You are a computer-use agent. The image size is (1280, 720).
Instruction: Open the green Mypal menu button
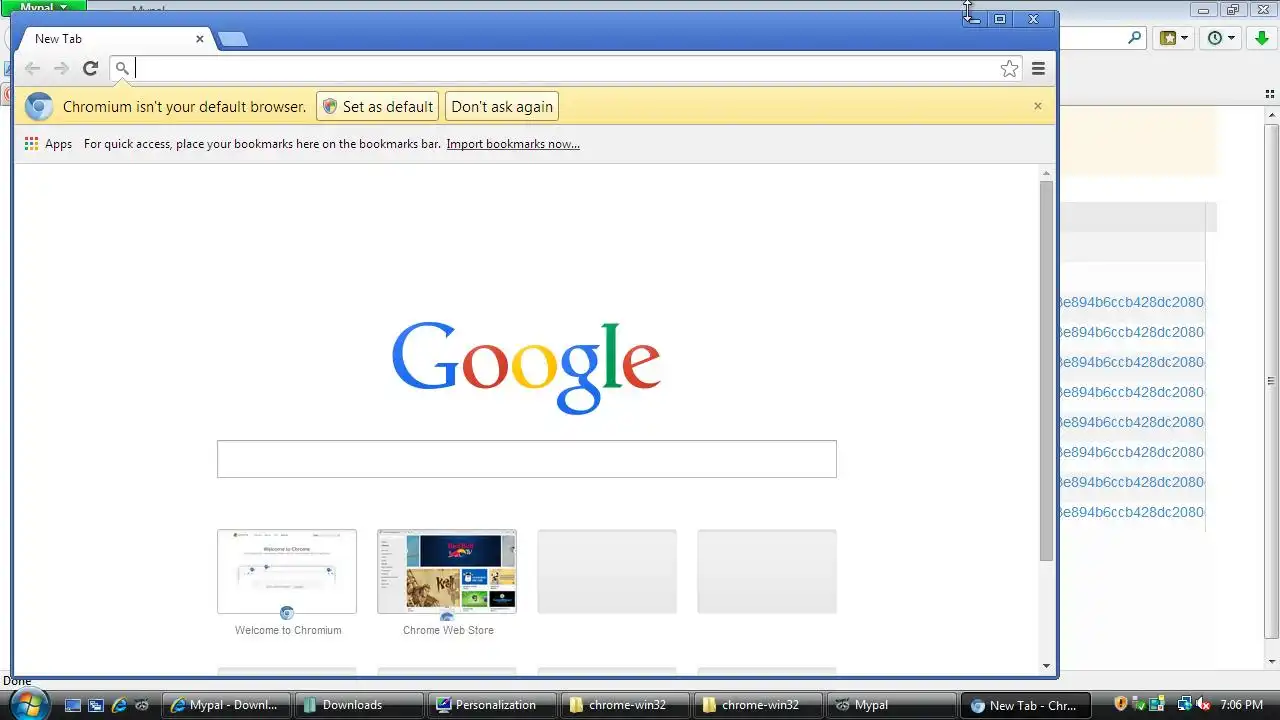tap(43, 7)
